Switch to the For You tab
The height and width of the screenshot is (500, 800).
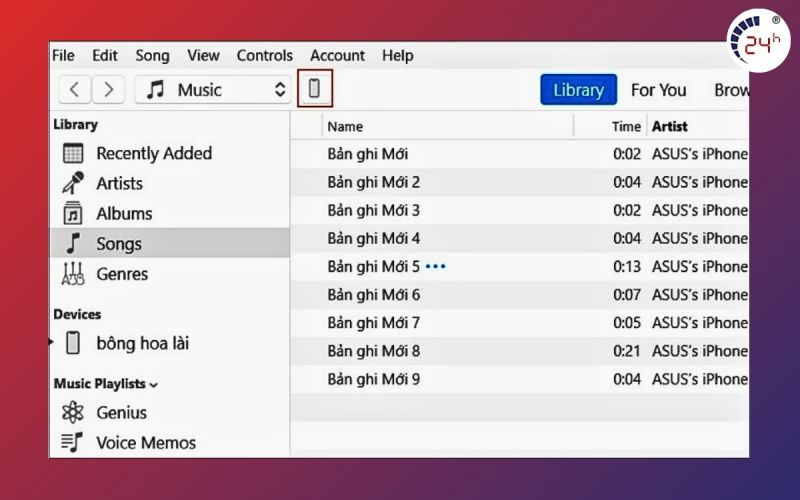point(658,90)
